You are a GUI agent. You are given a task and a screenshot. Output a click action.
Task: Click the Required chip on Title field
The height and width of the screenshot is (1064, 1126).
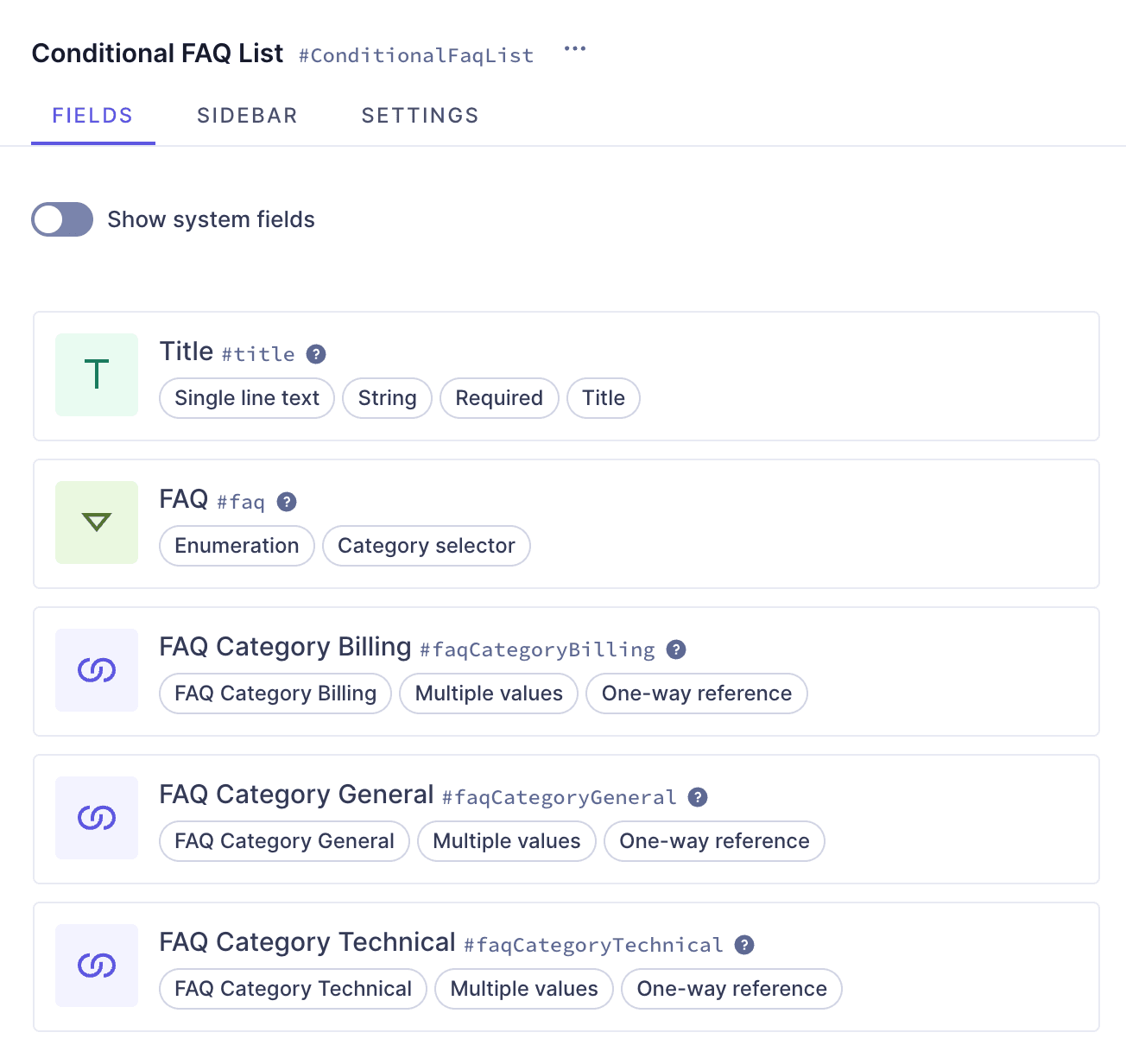[x=499, y=398]
